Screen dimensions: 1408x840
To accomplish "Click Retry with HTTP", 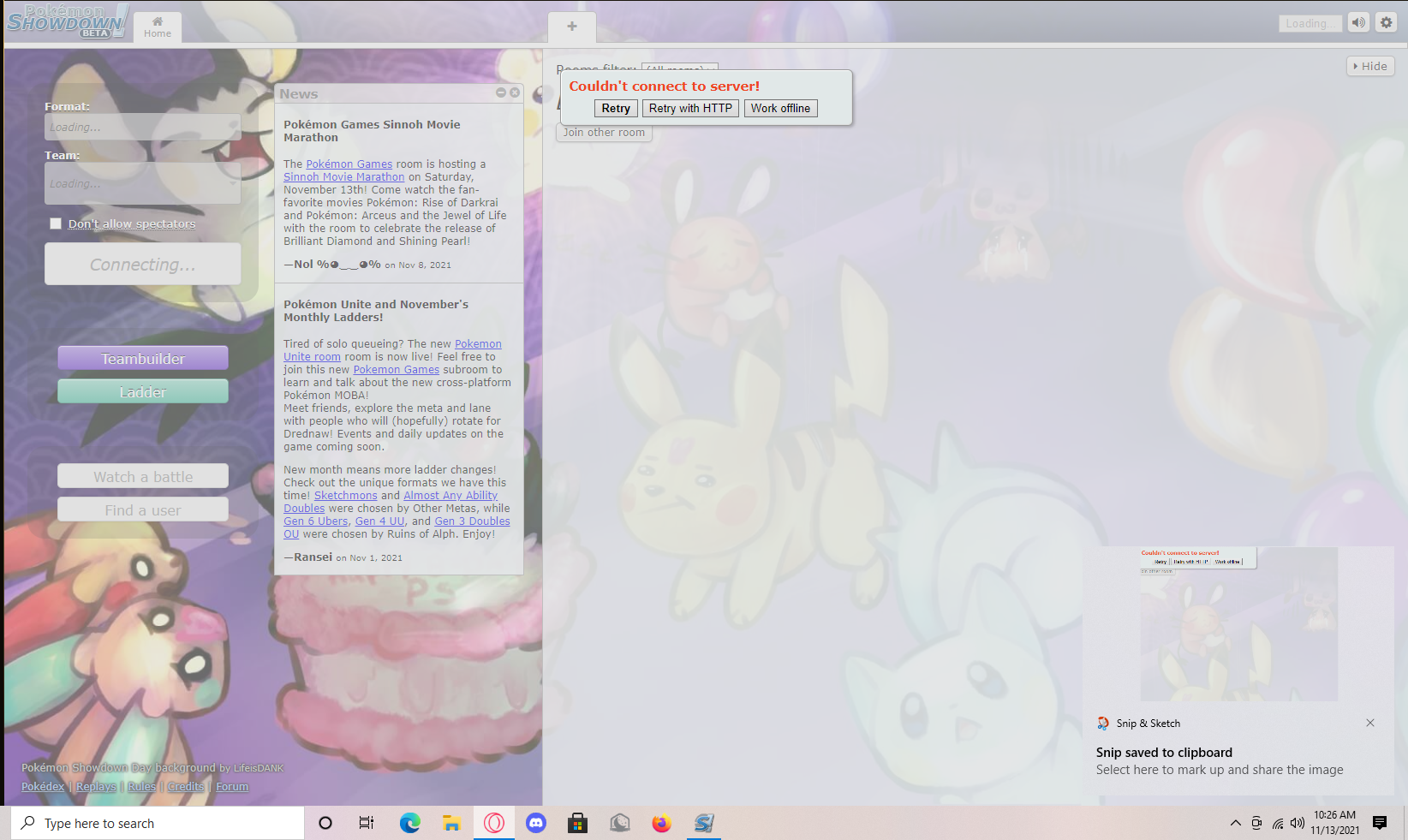I will tap(690, 108).
